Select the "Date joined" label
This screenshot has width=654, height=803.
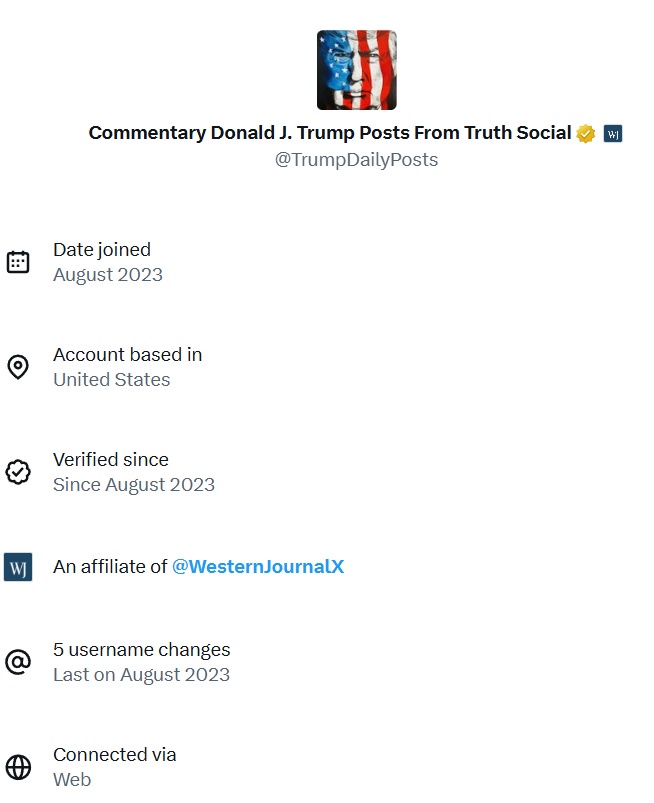tap(102, 250)
